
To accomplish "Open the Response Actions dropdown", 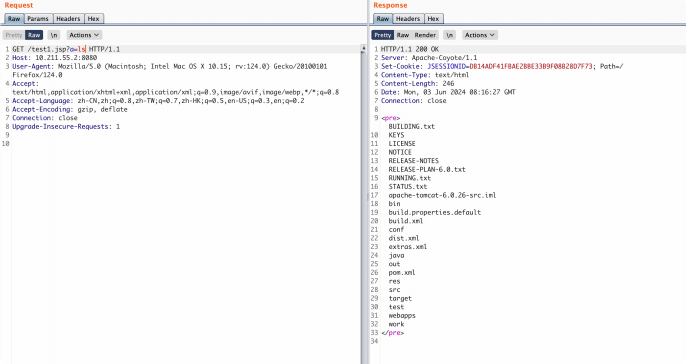I will click(480, 35).
